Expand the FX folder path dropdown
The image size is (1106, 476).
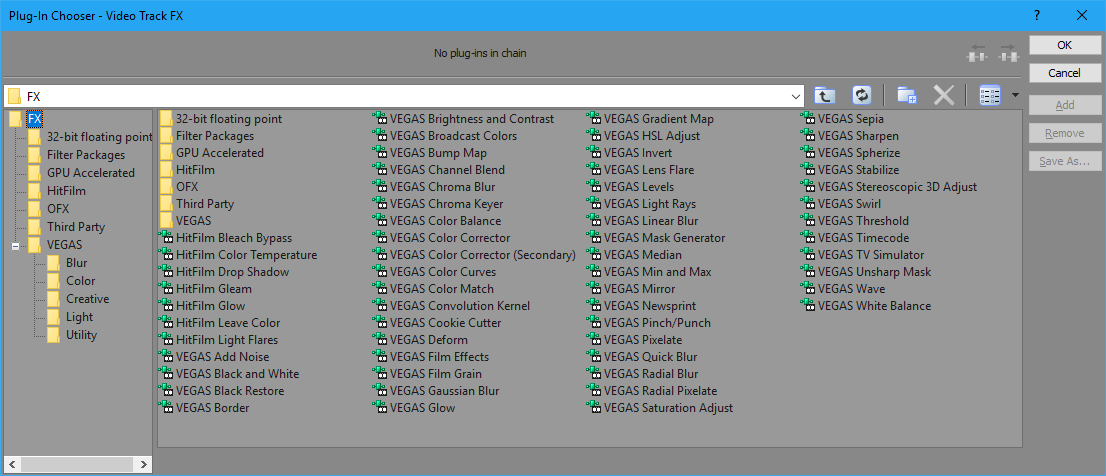797,95
